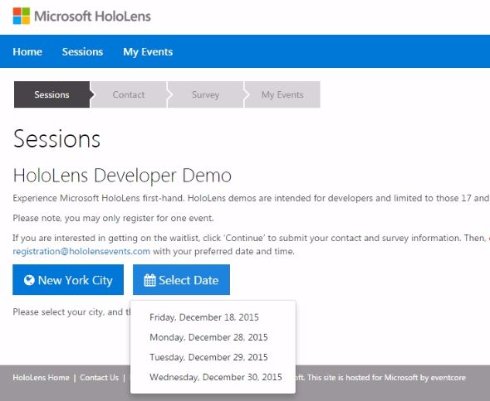Choose Friday, December 18, 2015

(204, 317)
